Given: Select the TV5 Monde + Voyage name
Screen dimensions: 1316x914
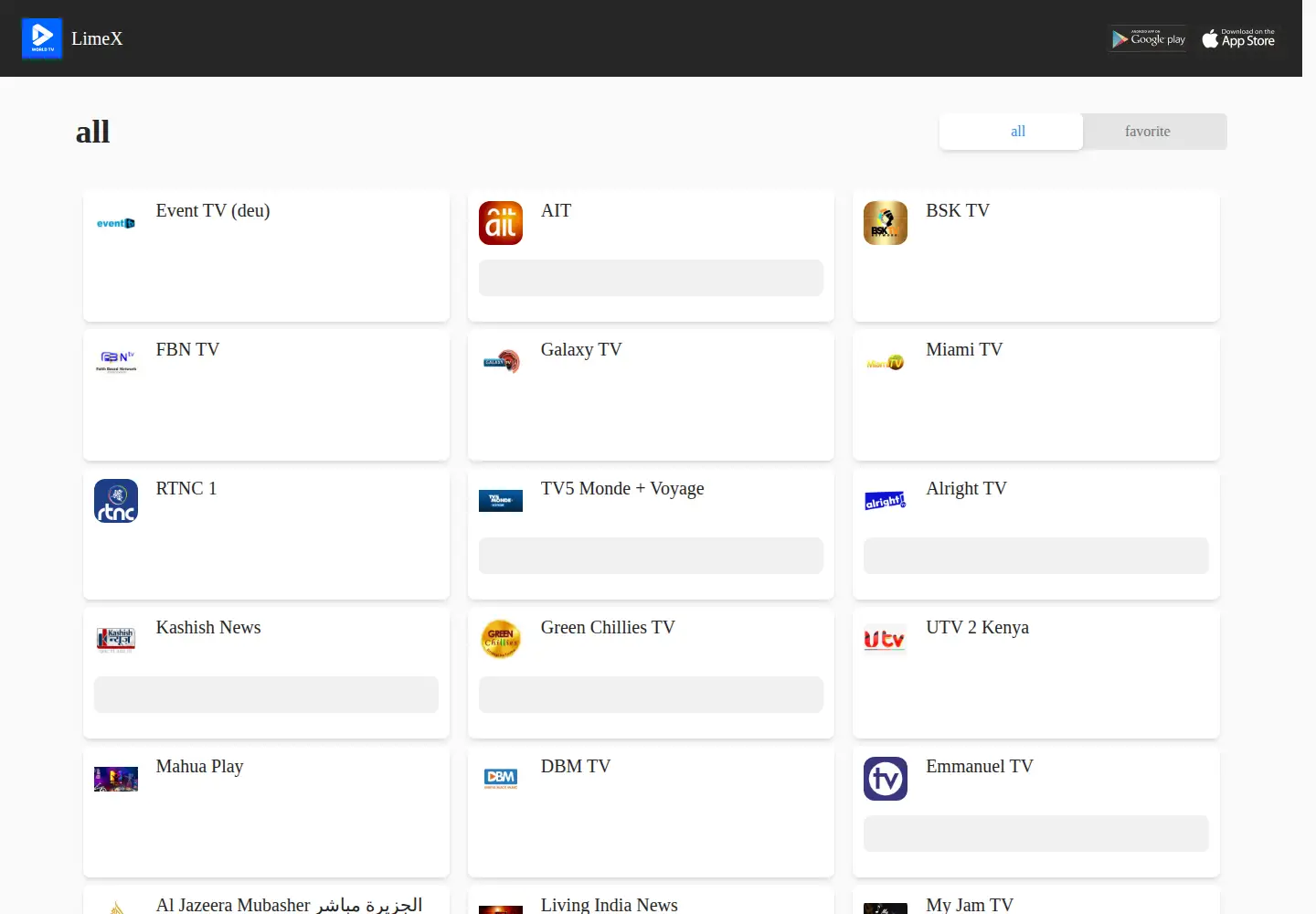Looking at the screenshot, I should point(622,488).
